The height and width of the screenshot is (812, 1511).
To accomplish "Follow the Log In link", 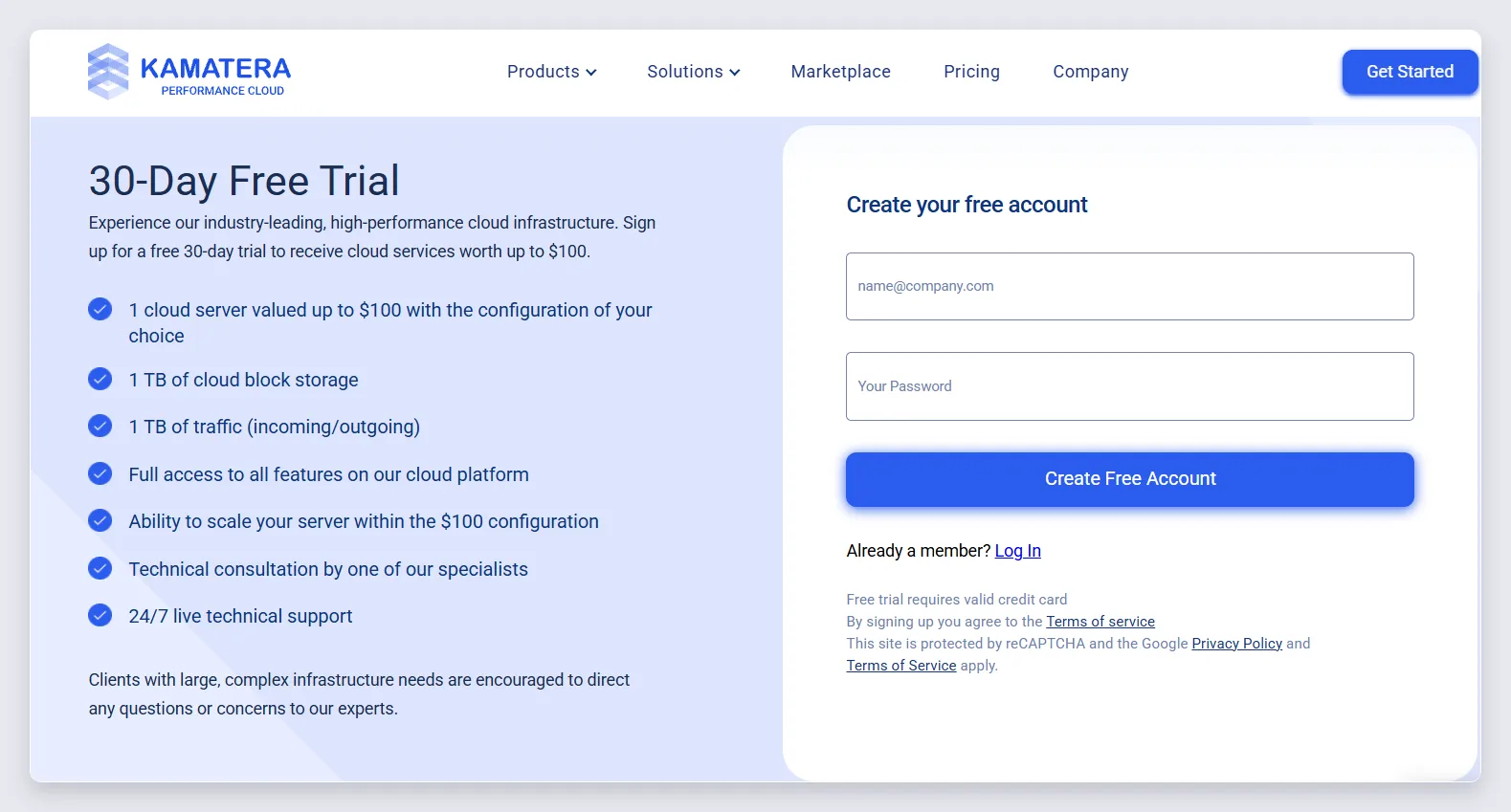I will pyautogui.click(x=1018, y=551).
